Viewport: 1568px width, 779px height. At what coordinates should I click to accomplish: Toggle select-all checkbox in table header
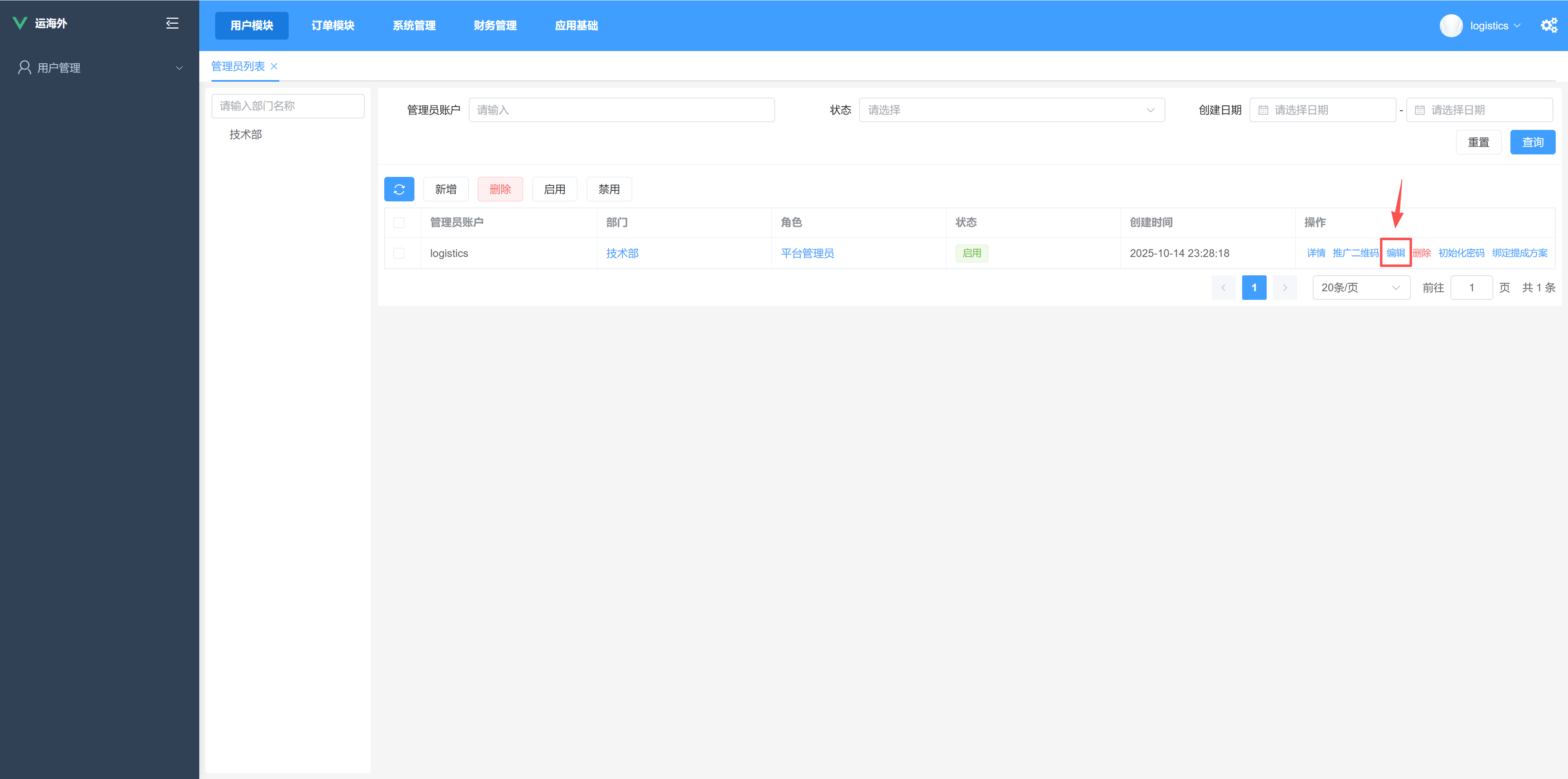[x=399, y=222]
